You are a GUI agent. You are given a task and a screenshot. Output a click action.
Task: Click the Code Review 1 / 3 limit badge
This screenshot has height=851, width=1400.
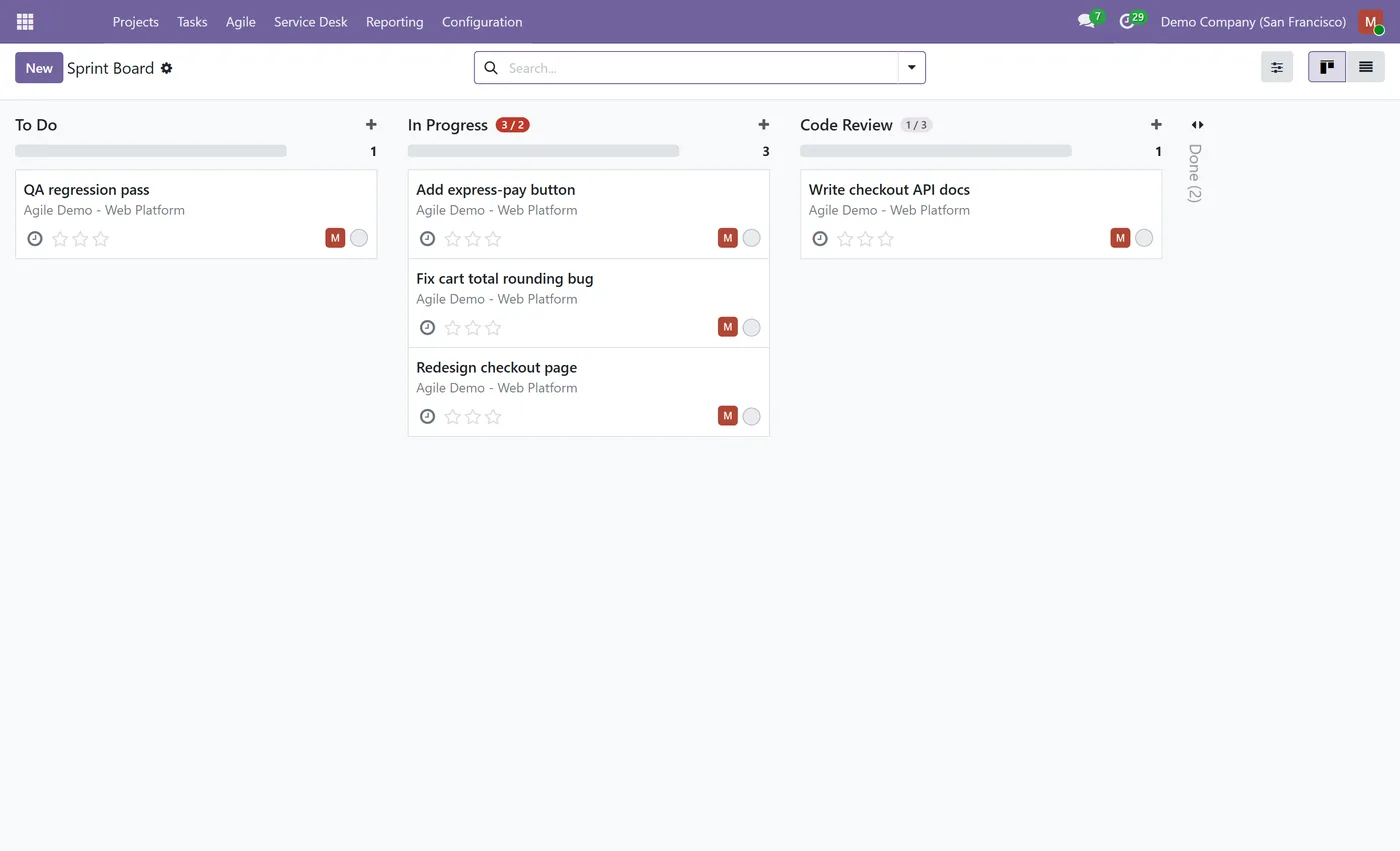(917, 125)
